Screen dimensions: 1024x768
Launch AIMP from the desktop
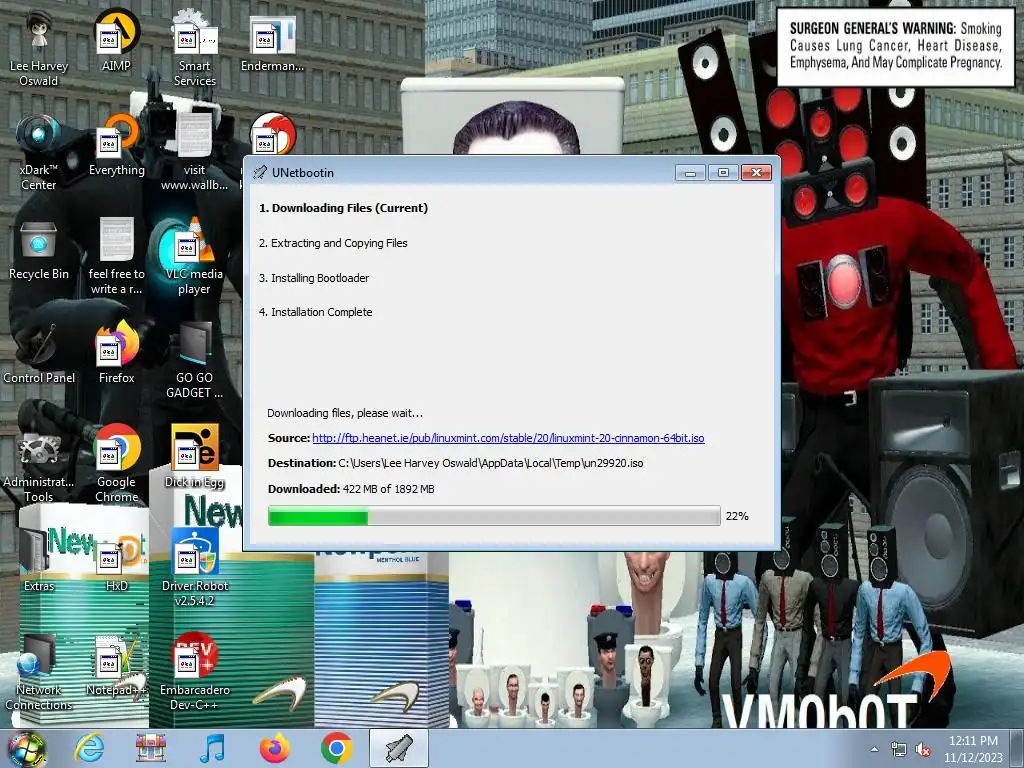click(116, 41)
